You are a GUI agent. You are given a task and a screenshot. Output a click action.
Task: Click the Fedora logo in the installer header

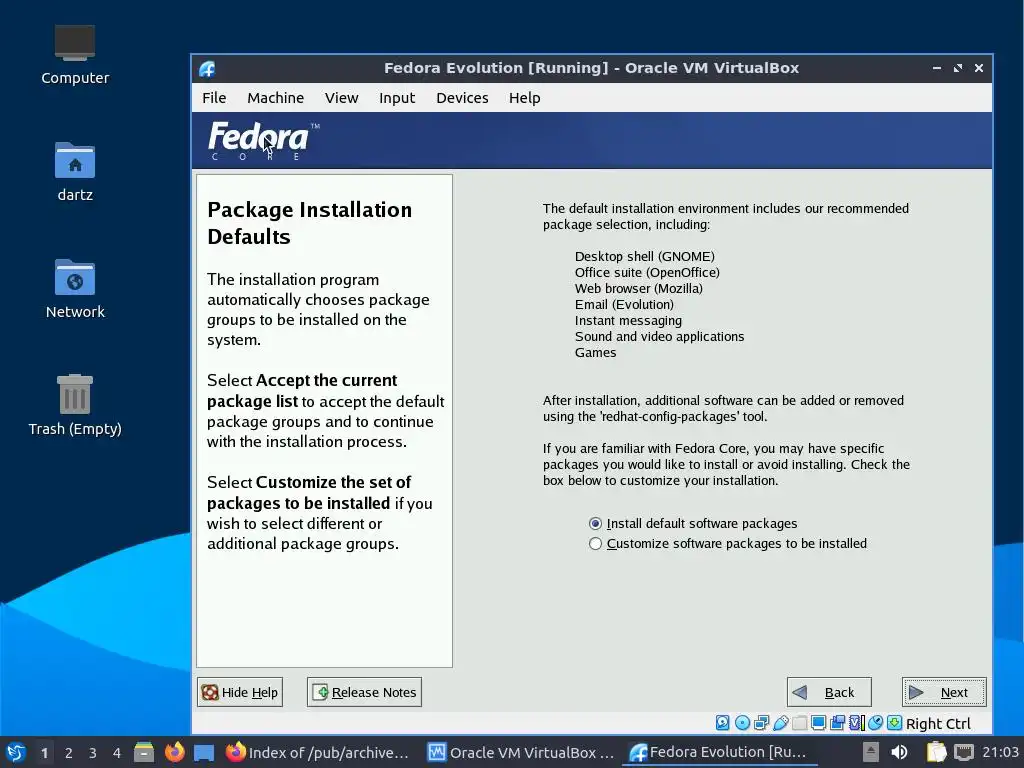pyautogui.click(x=263, y=140)
